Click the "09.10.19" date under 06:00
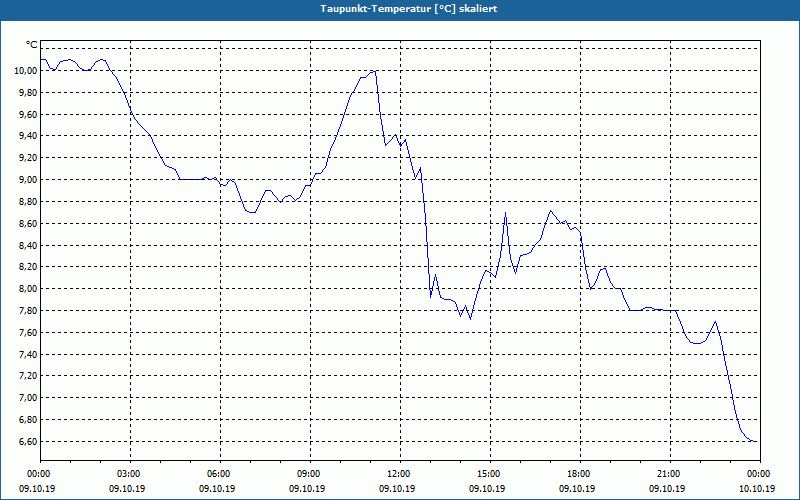The image size is (800, 500). coord(217,488)
